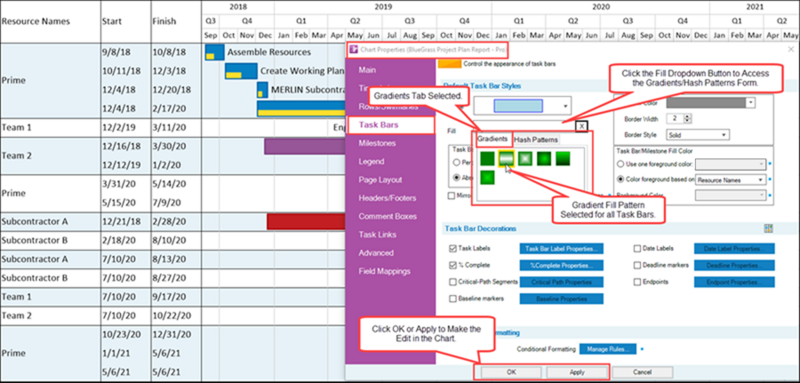Screen dimensions: 800x383
Task: Enable the Deadline markers checkbox
Action: [637, 265]
